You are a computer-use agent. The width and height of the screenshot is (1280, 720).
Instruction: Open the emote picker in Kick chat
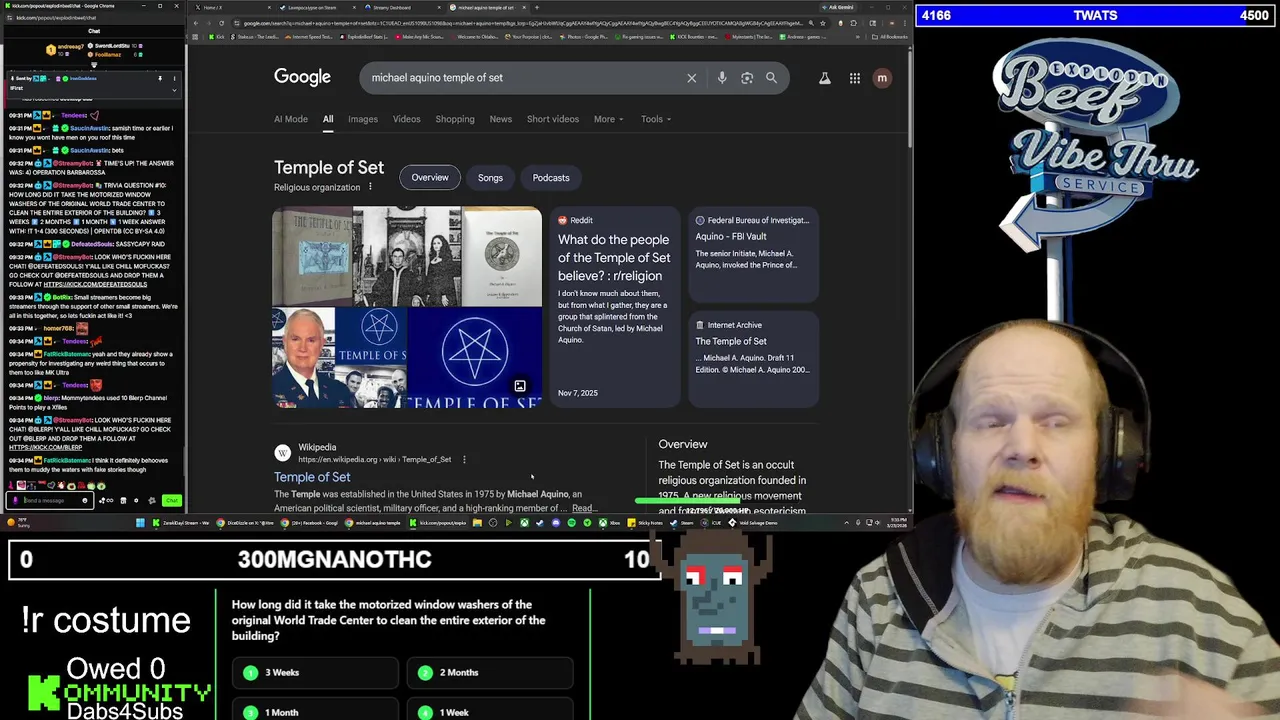84,501
